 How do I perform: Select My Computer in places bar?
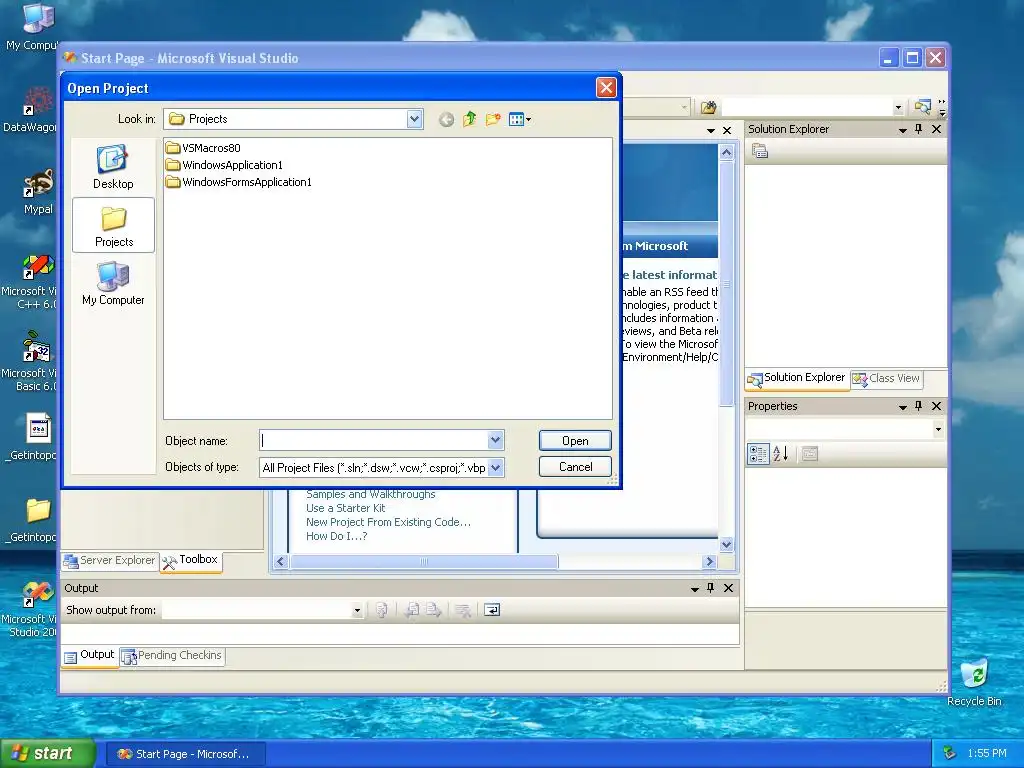[x=113, y=283]
